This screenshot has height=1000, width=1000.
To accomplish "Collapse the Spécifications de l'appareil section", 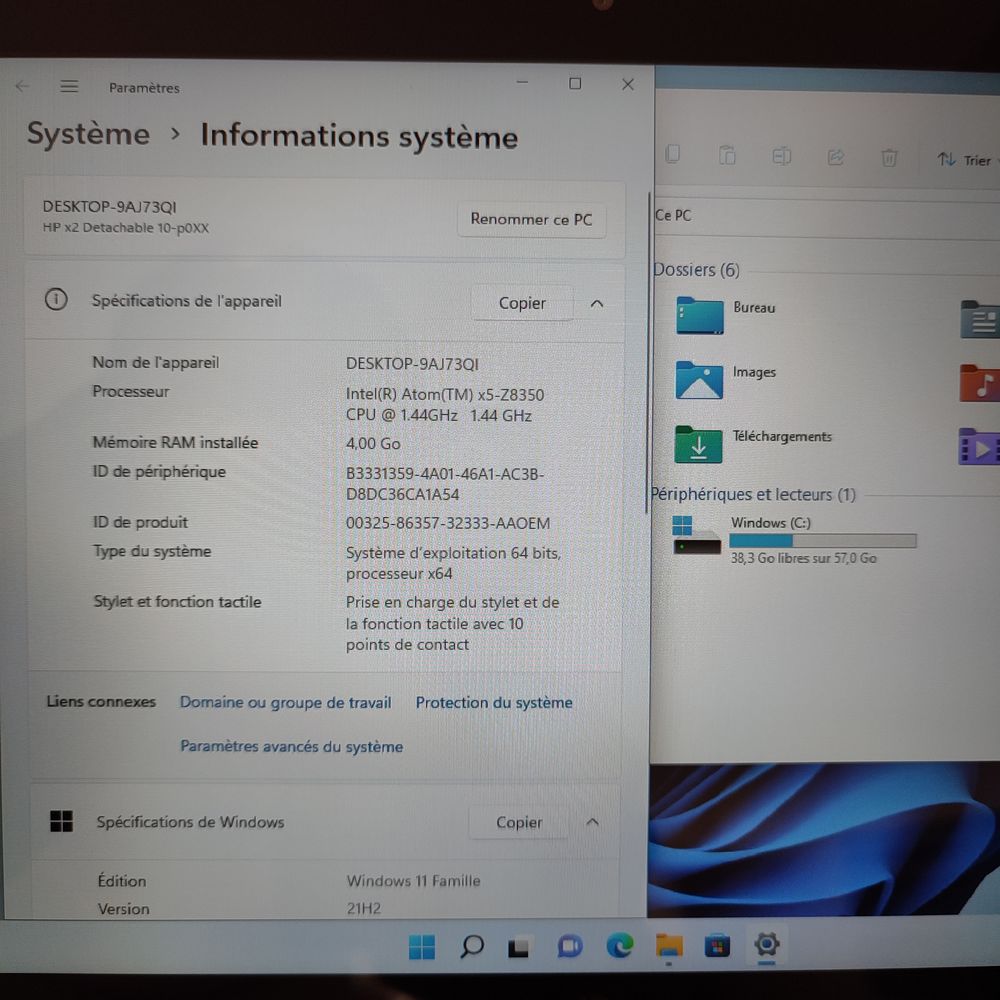I will click(x=597, y=304).
